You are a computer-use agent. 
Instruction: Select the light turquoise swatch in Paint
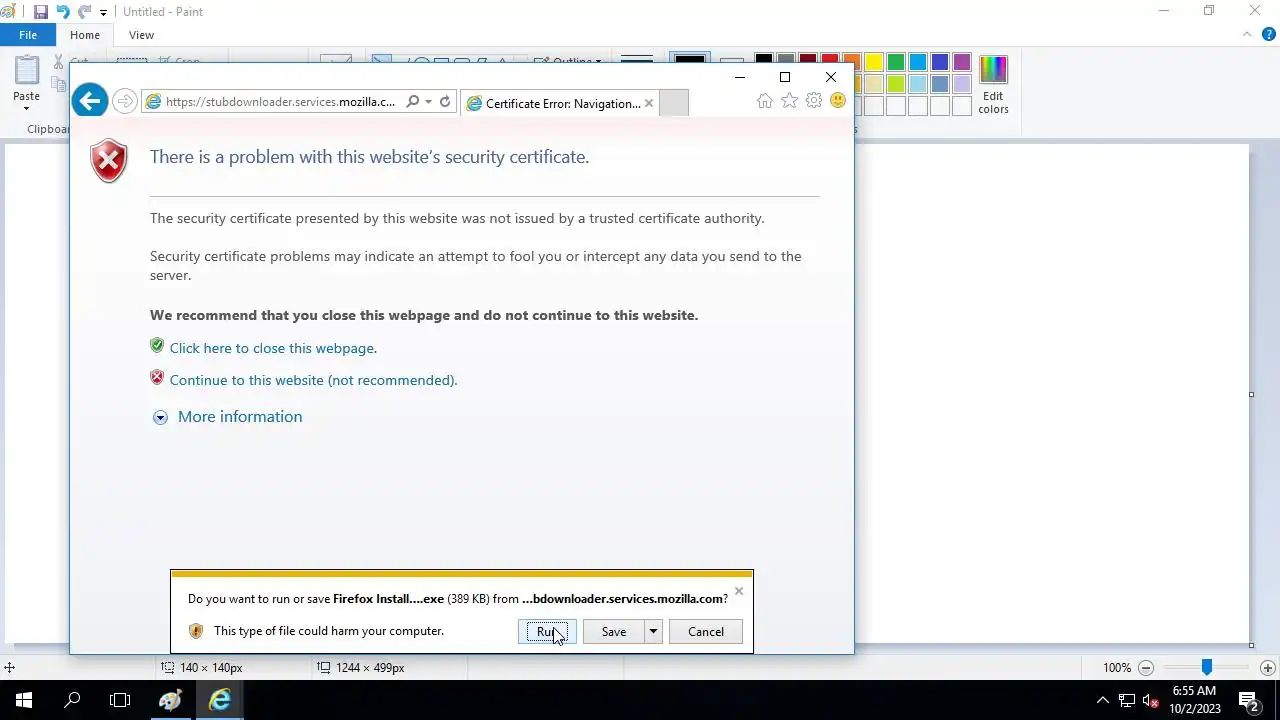coord(918,84)
